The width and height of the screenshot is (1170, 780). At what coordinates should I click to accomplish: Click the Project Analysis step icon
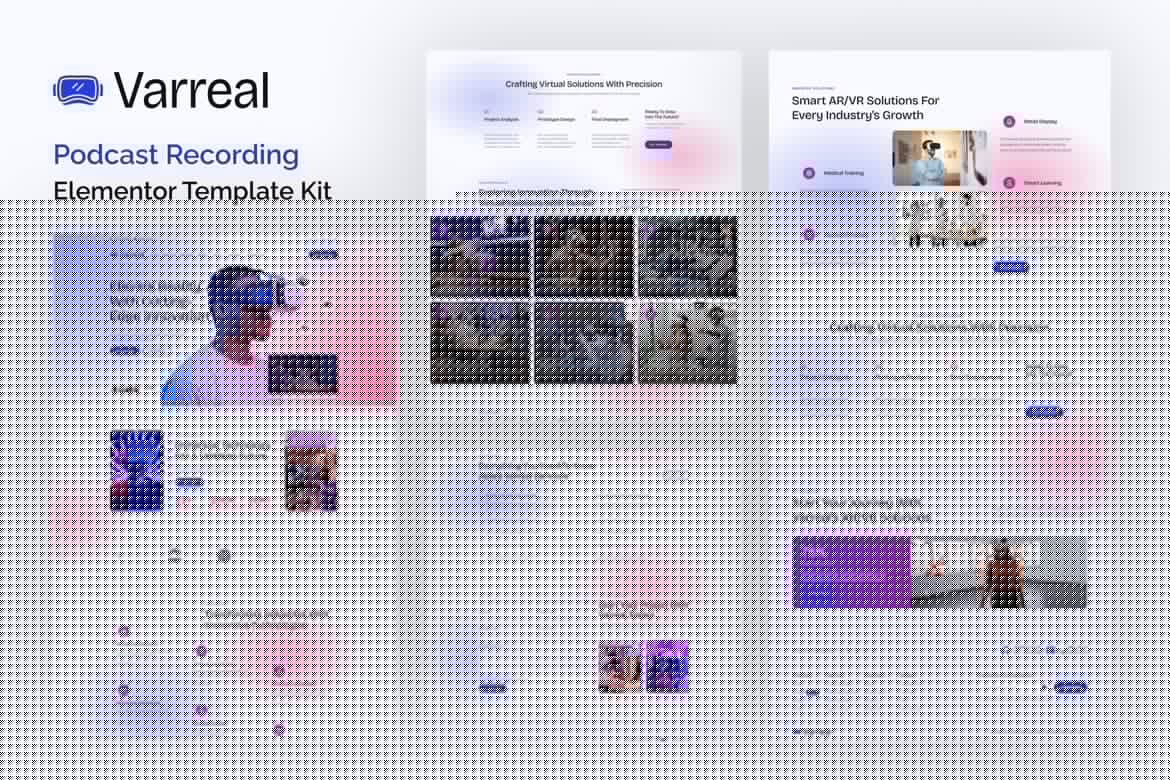pos(487,111)
